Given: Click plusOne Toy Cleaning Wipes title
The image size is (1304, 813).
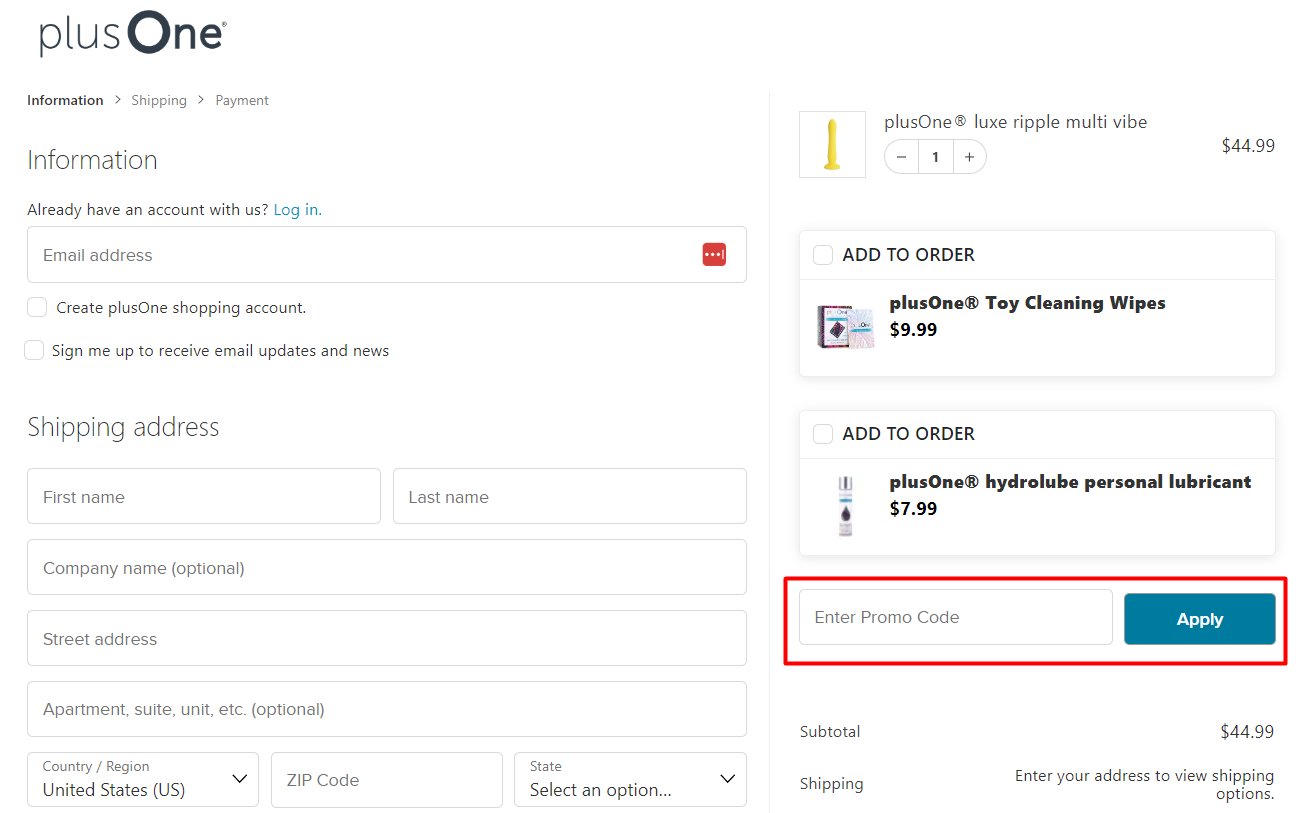Looking at the screenshot, I should coord(1027,303).
